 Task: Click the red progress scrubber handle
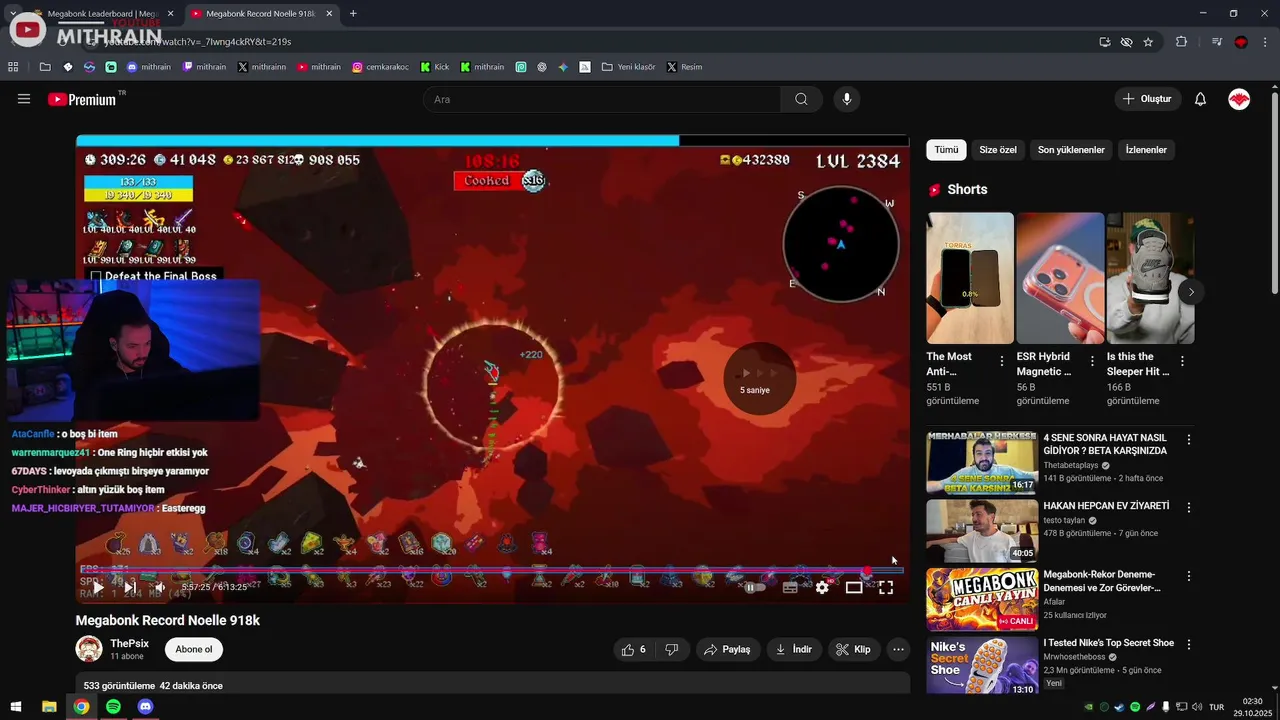tap(866, 571)
